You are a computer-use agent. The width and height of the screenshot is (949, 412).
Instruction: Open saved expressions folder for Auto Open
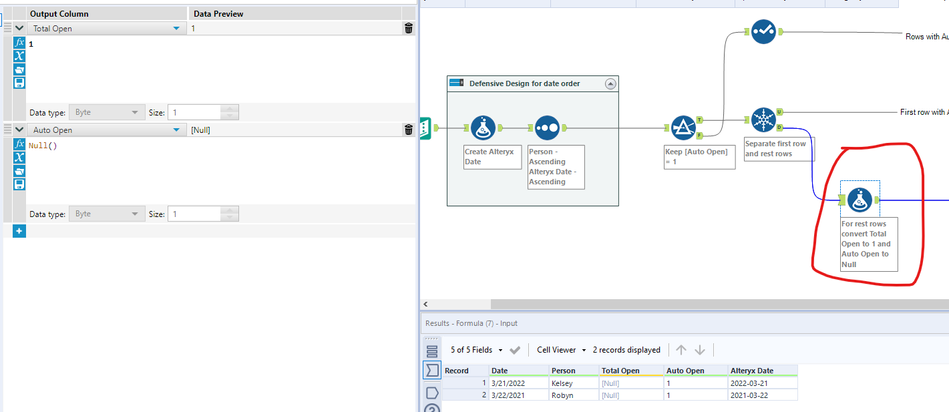[x=19, y=171]
